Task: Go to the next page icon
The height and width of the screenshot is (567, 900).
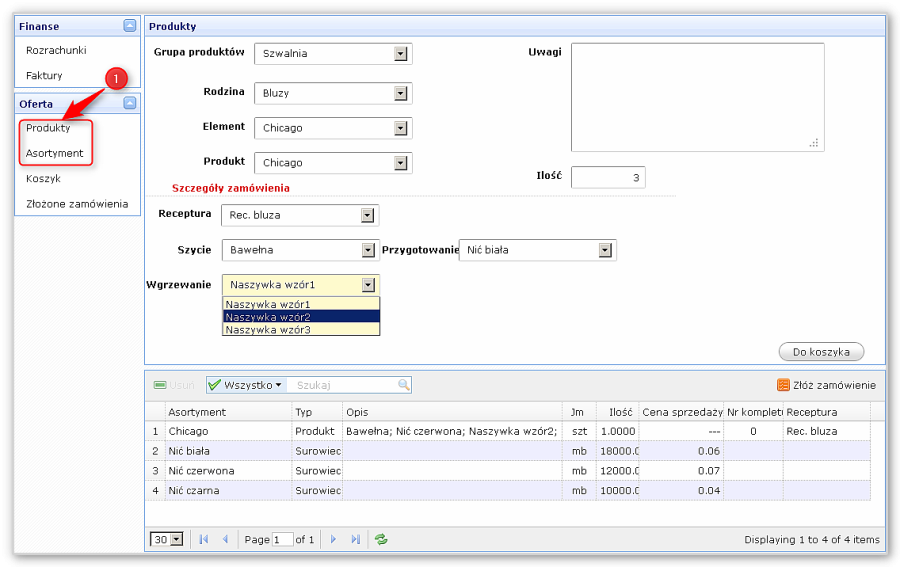Action: (x=333, y=539)
